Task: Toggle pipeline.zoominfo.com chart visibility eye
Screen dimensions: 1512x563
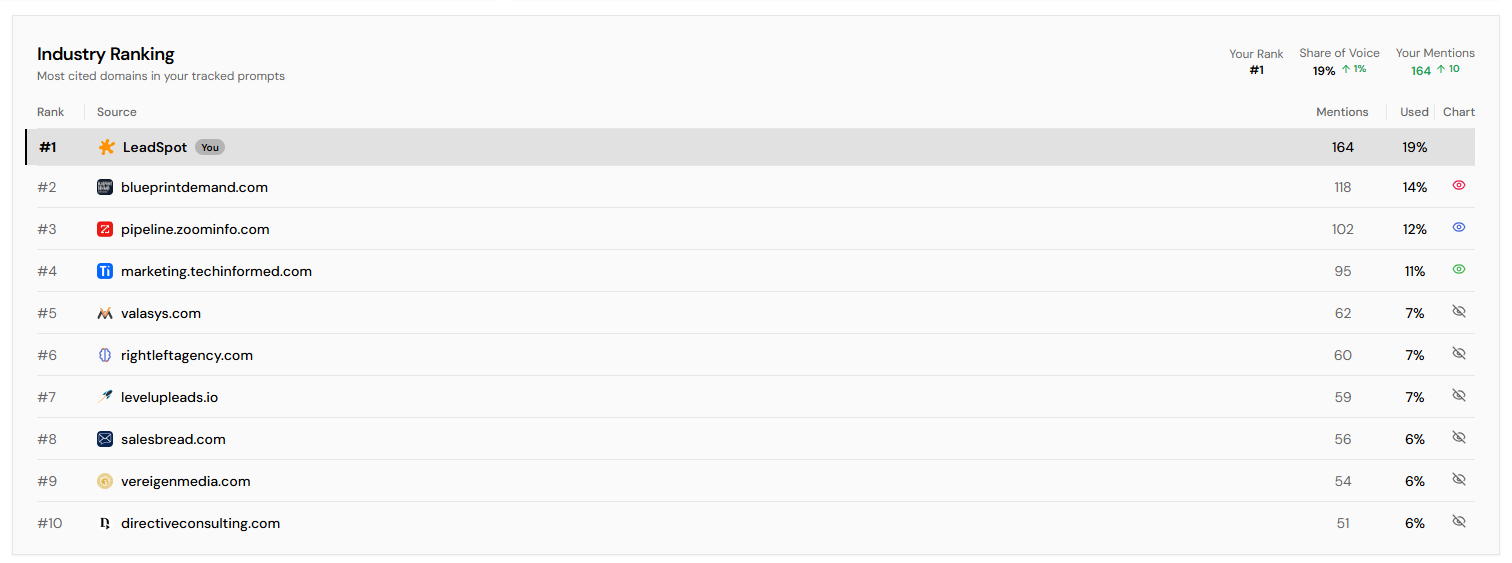Action: tap(1458, 227)
